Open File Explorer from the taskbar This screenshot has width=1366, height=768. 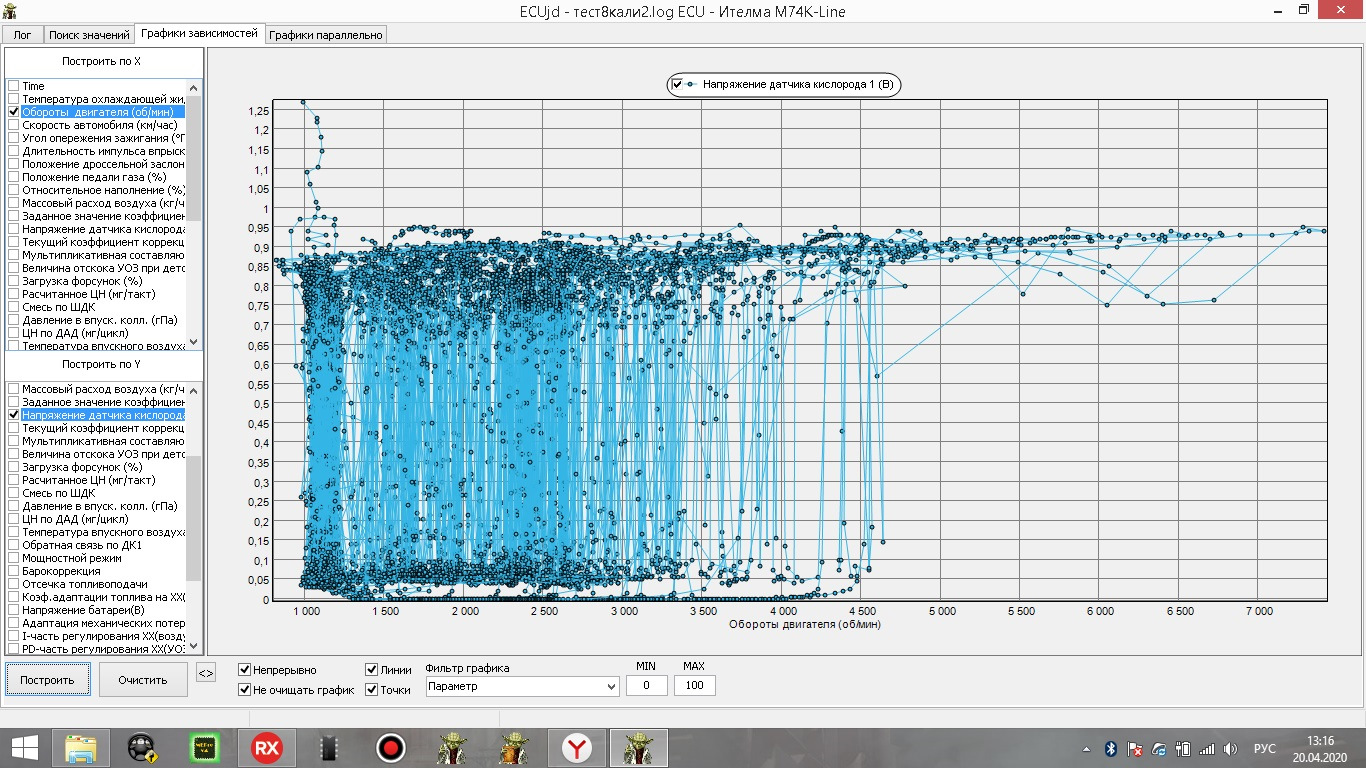(80, 748)
